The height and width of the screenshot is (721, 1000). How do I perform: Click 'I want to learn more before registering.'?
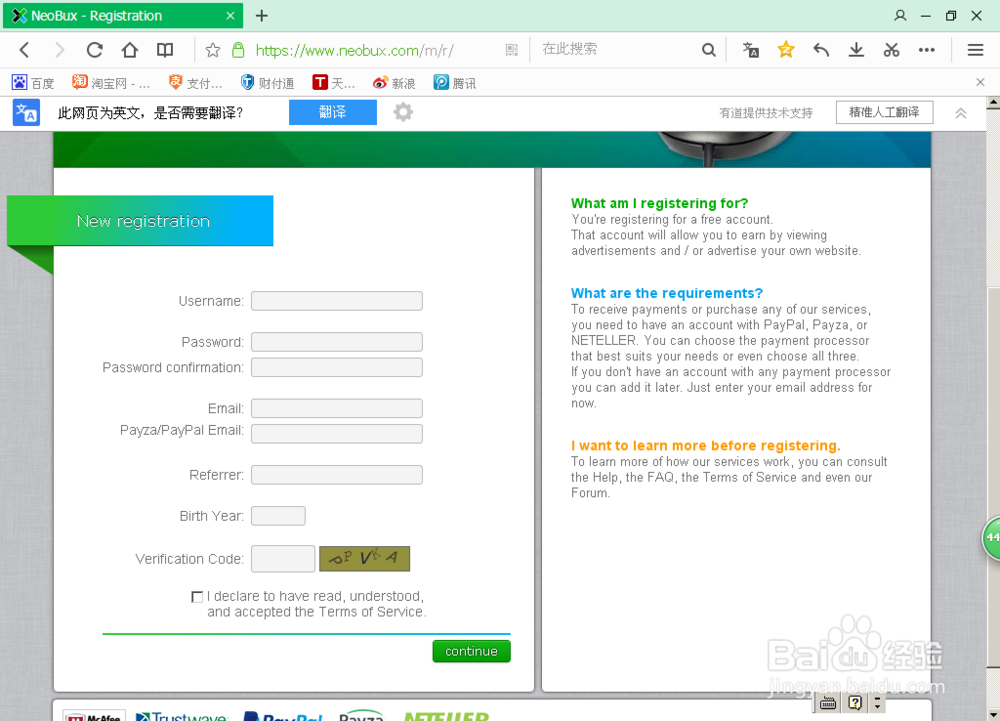pyautogui.click(x=705, y=446)
